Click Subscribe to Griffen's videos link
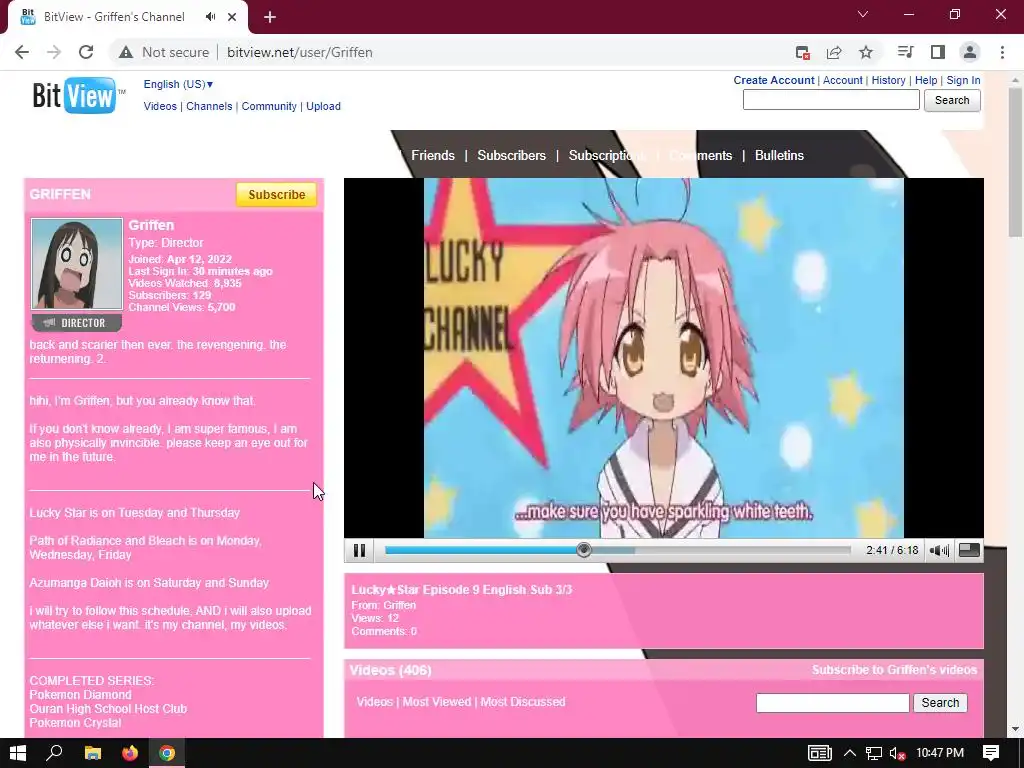The image size is (1024, 768). pos(894,670)
